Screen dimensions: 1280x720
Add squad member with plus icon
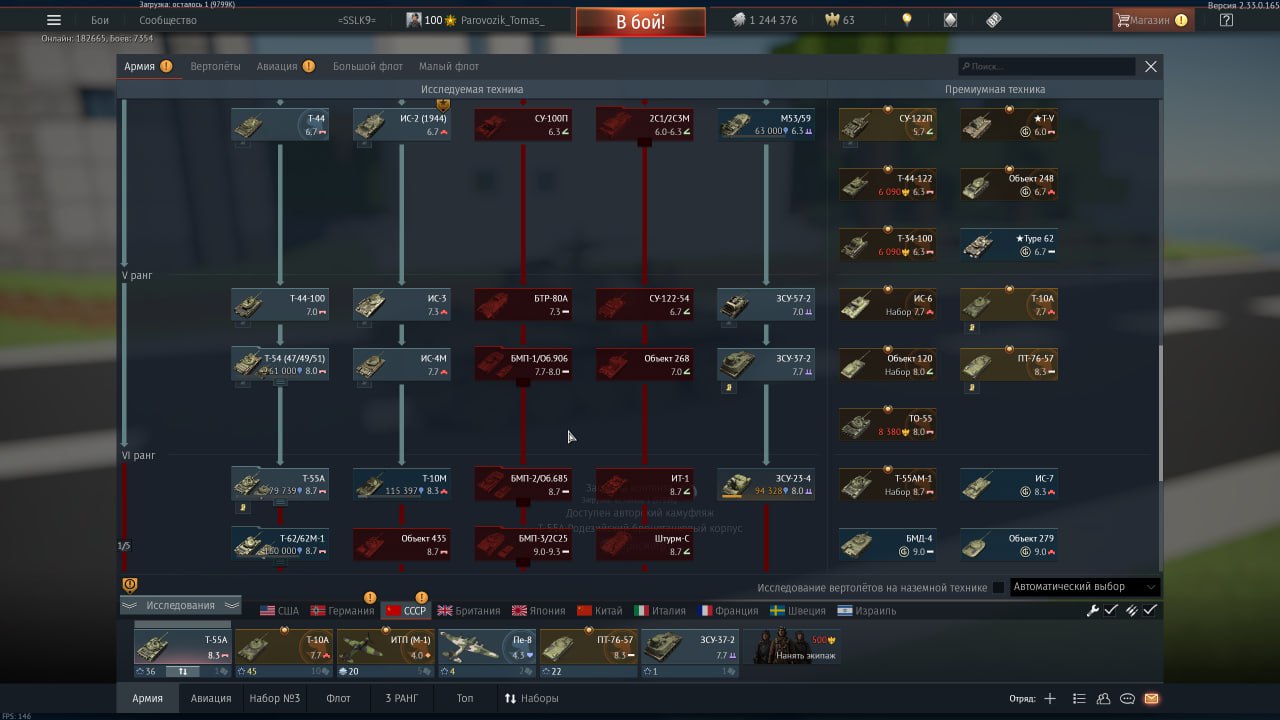click(x=1050, y=698)
